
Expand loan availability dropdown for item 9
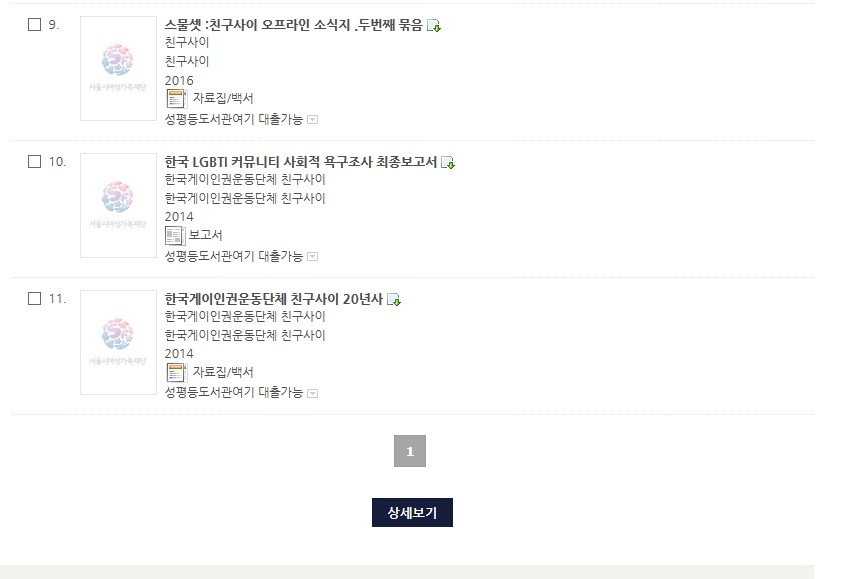pyautogui.click(x=312, y=119)
